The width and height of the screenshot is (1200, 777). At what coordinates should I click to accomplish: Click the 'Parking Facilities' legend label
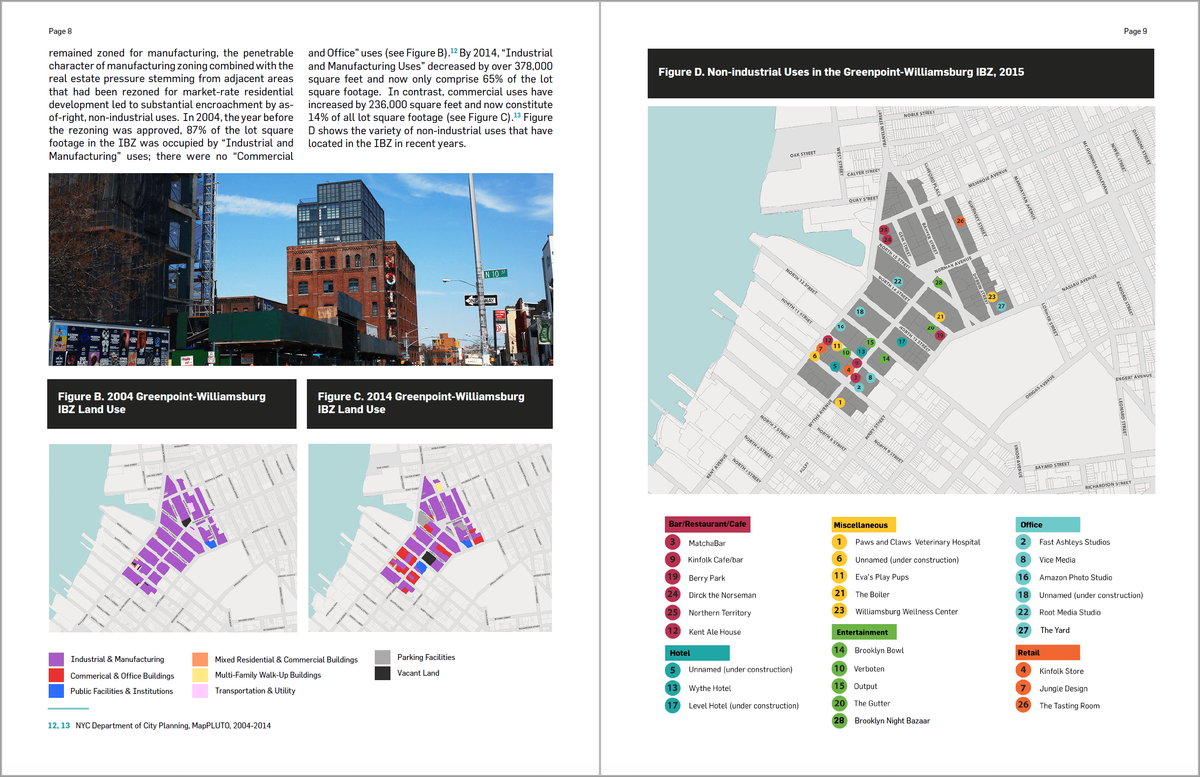(x=426, y=657)
